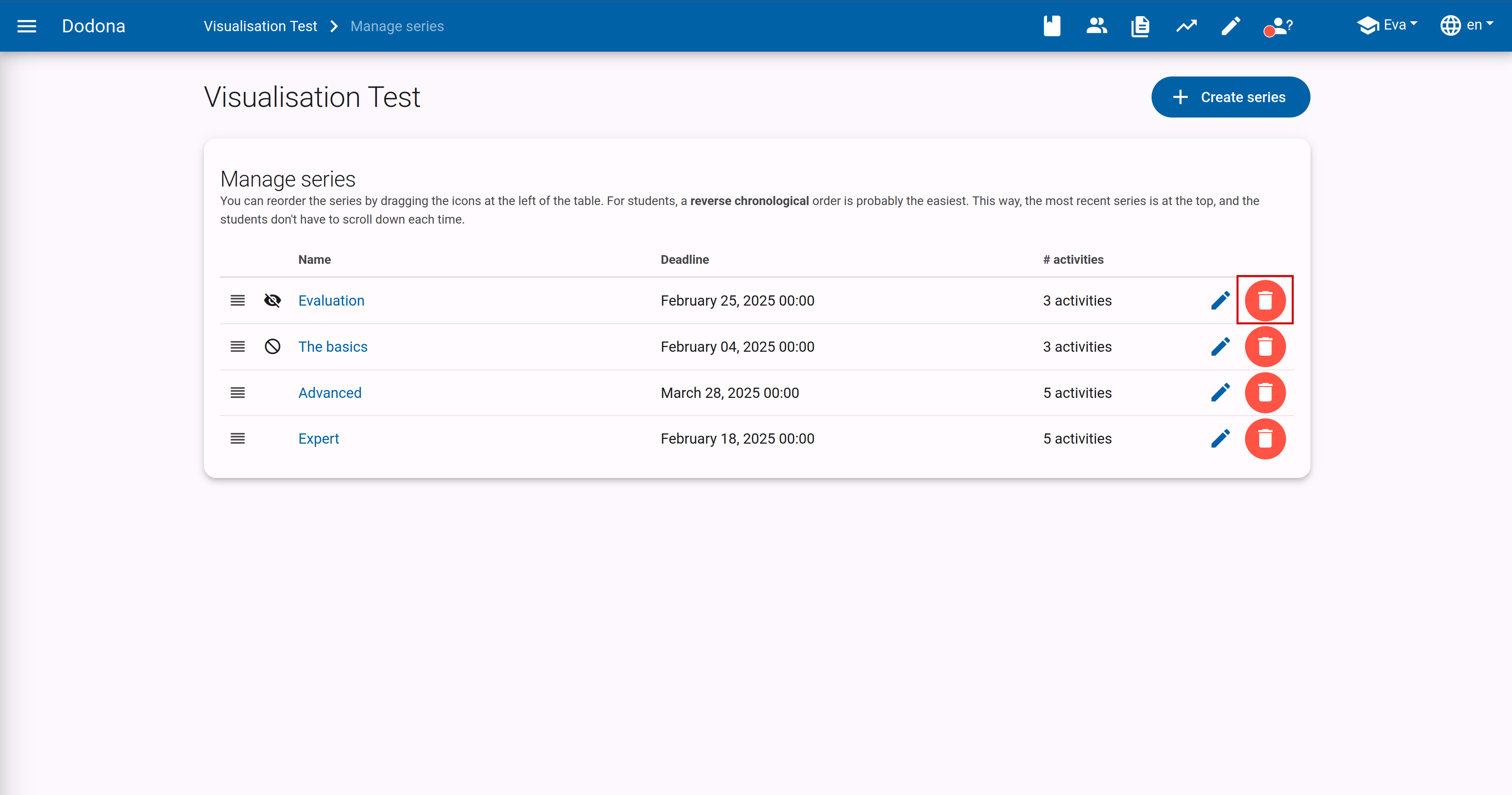Edit the Evaluation series with pencil icon
This screenshot has height=795, width=1512.
1220,300
